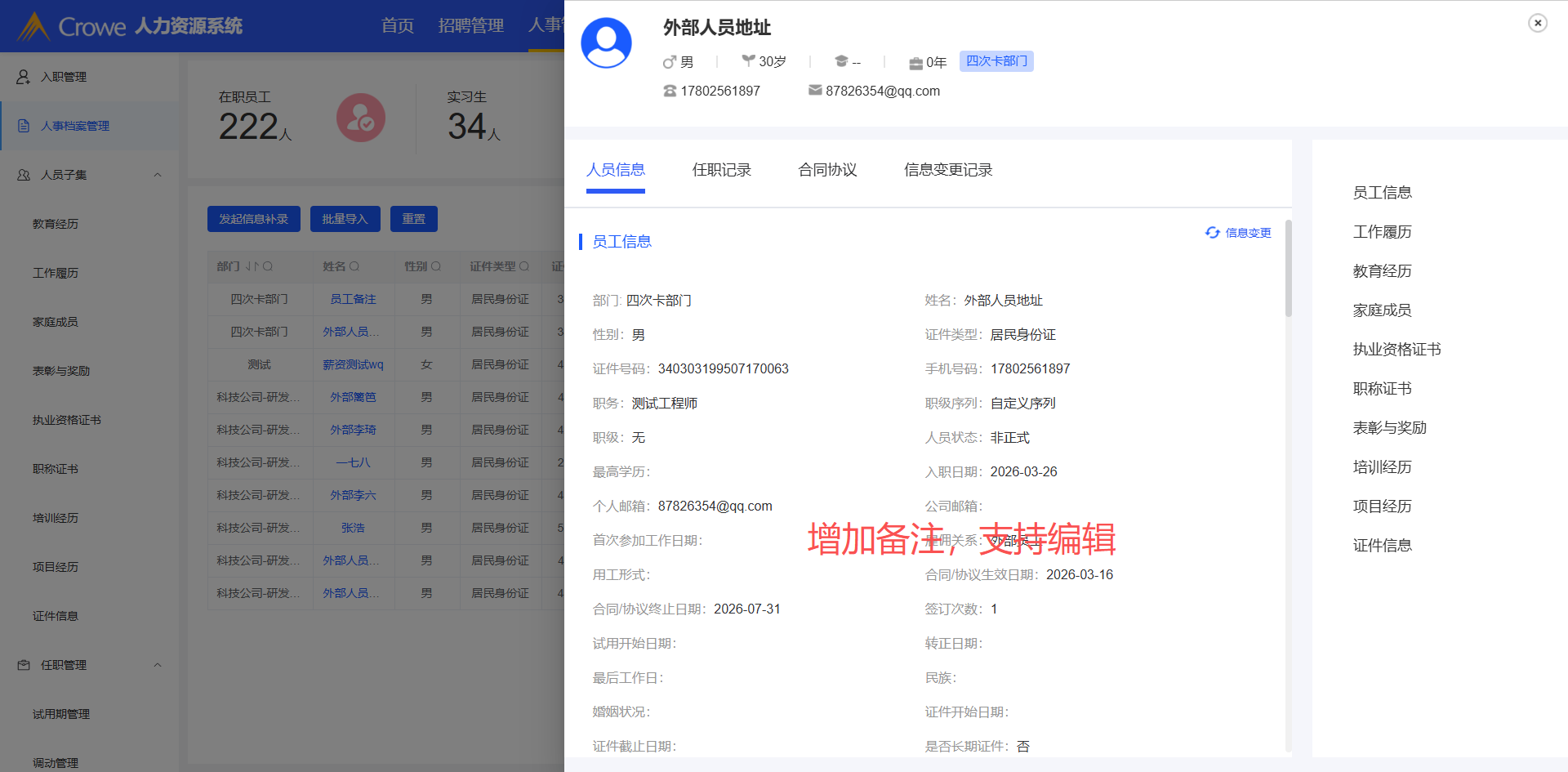Switch to the 任职记录 tab
The image size is (1568, 772).
pyautogui.click(x=721, y=170)
